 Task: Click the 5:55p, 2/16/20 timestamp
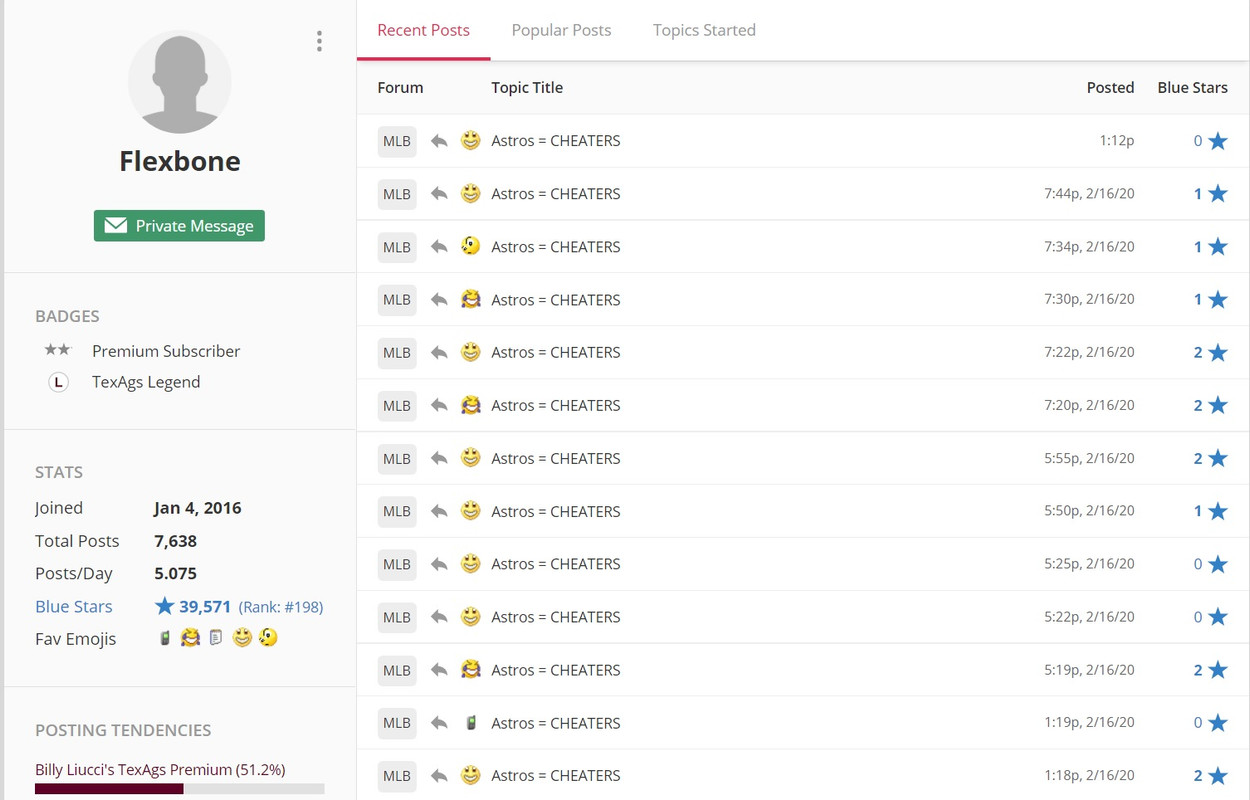(x=1089, y=458)
